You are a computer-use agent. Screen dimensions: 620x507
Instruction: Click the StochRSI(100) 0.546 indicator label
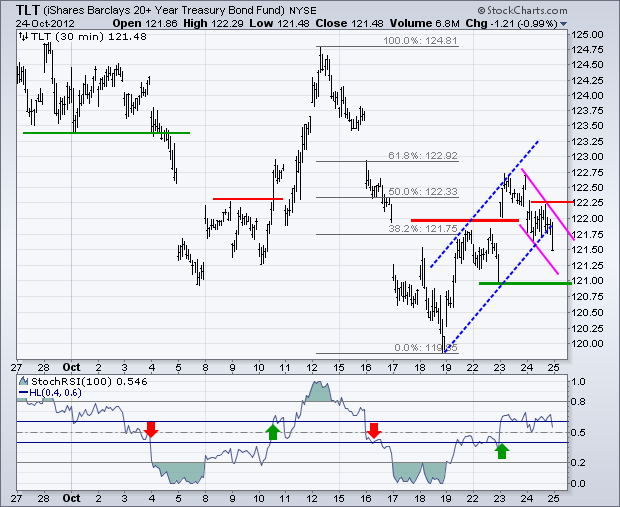(89, 382)
